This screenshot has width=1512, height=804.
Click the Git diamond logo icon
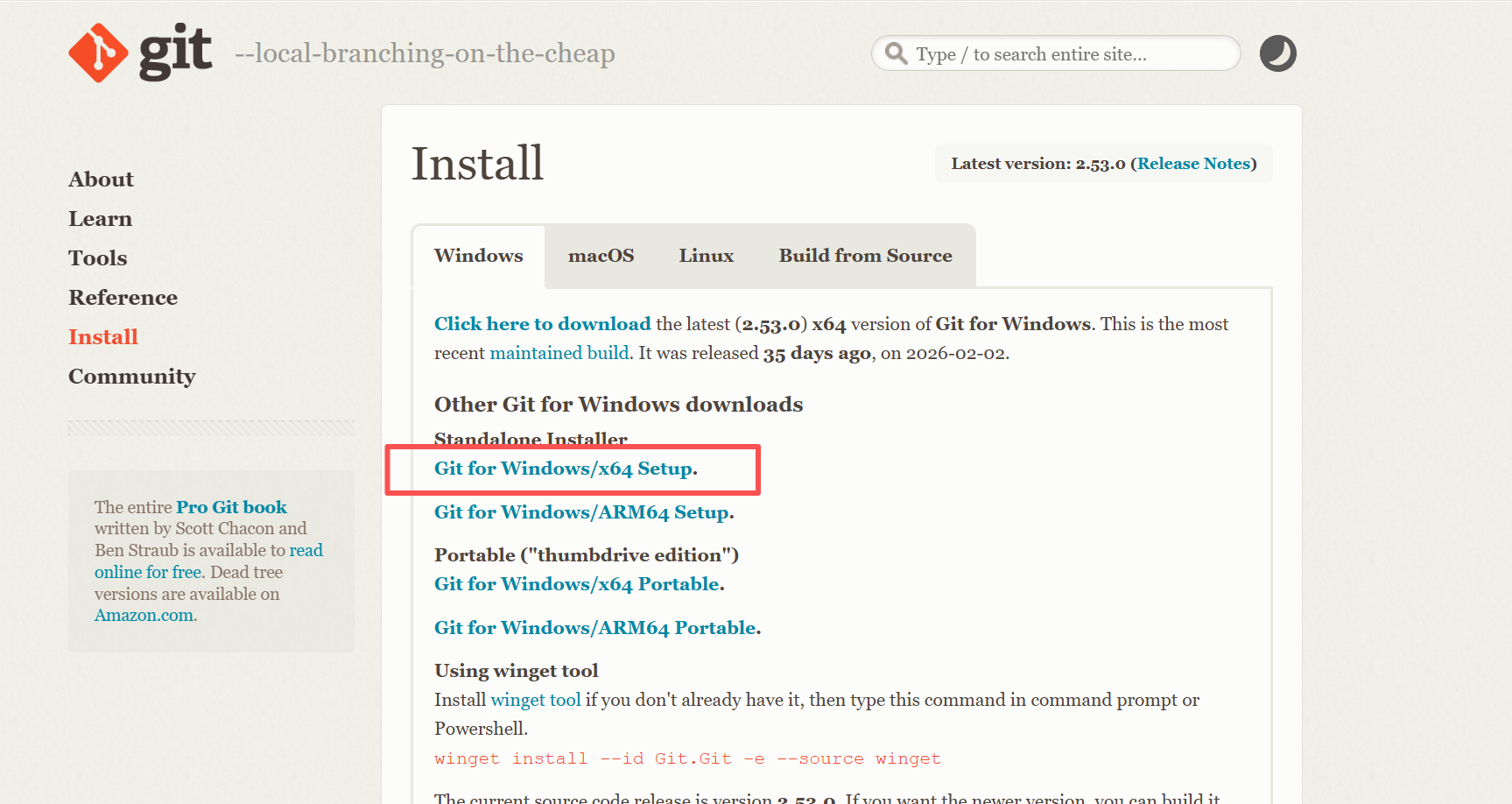98,53
